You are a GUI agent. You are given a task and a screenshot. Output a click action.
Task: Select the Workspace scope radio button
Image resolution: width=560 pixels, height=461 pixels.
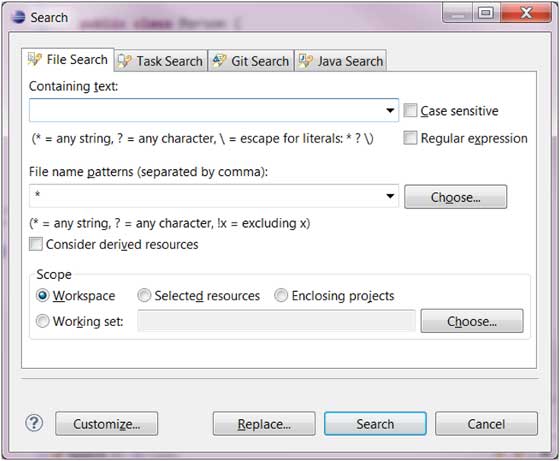point(42,296)
